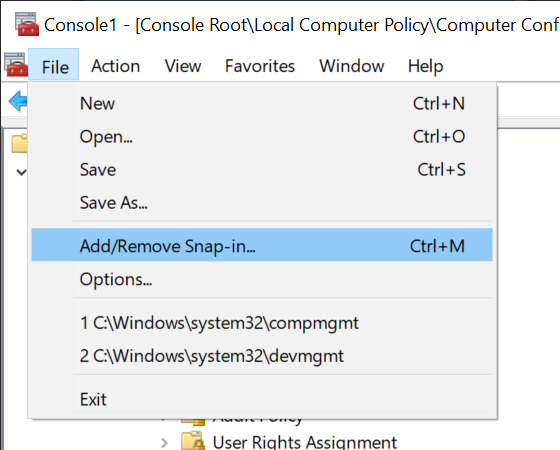Screen dimensions: 560x450
Task: Open the Help menu
Action: [x=425, y=66]
